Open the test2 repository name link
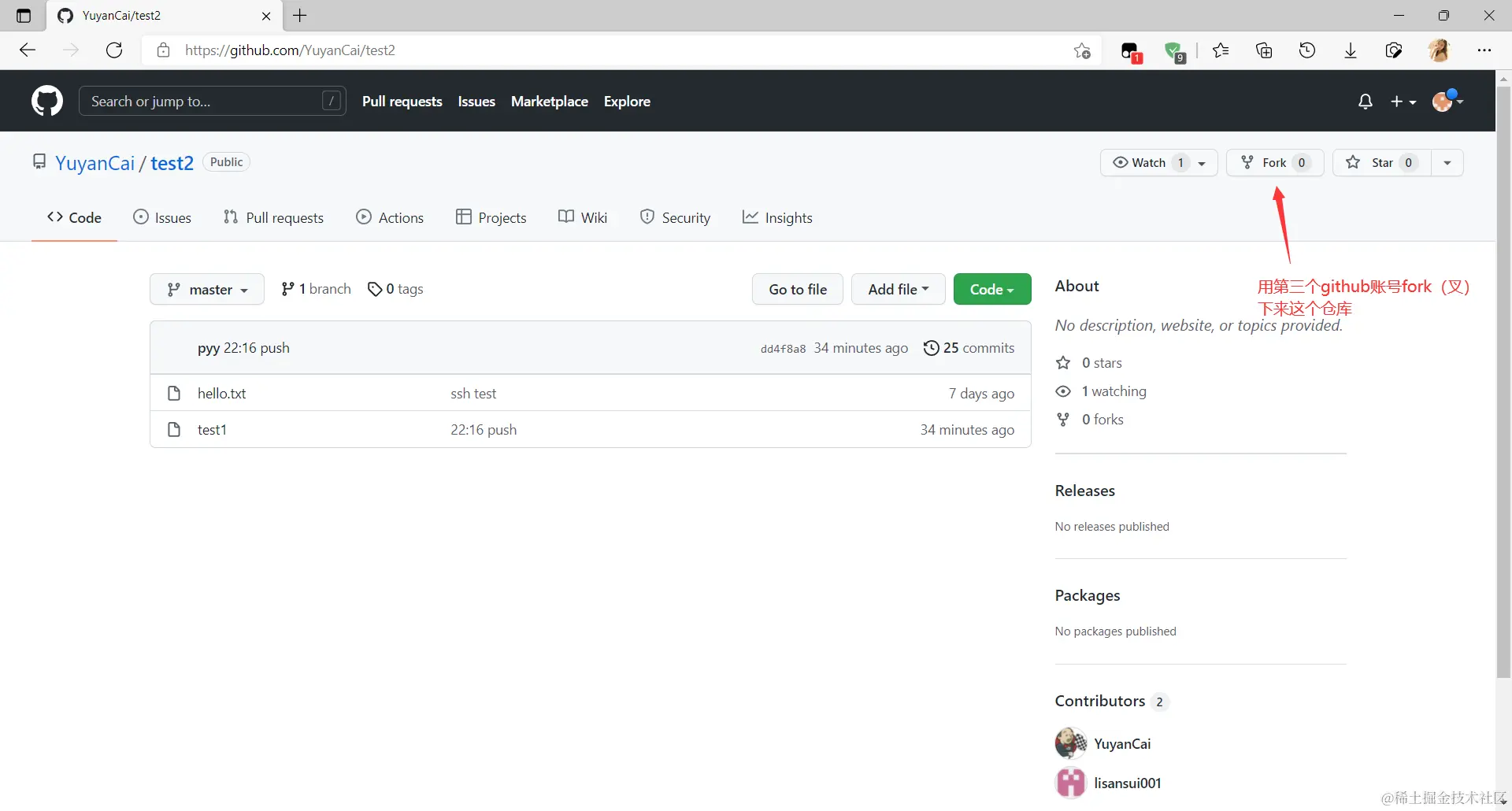 click(x=172, y=163)
